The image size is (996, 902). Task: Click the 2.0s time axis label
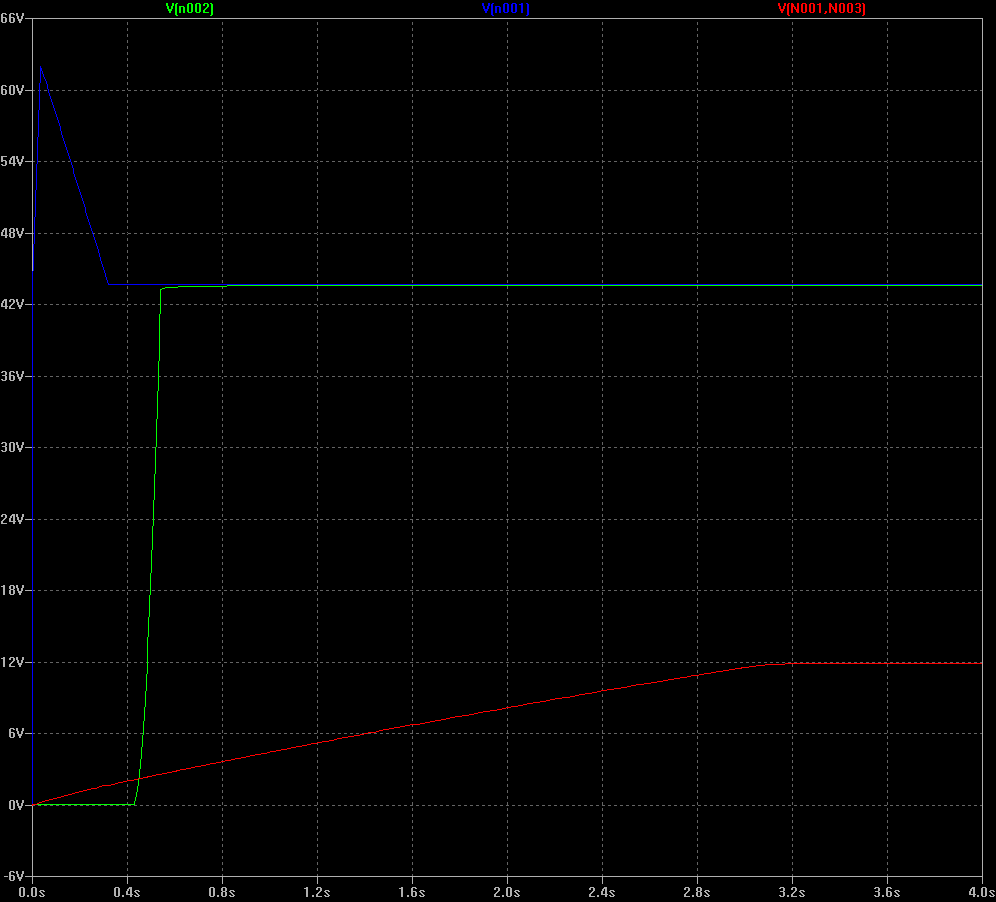[x=507, y=892]
